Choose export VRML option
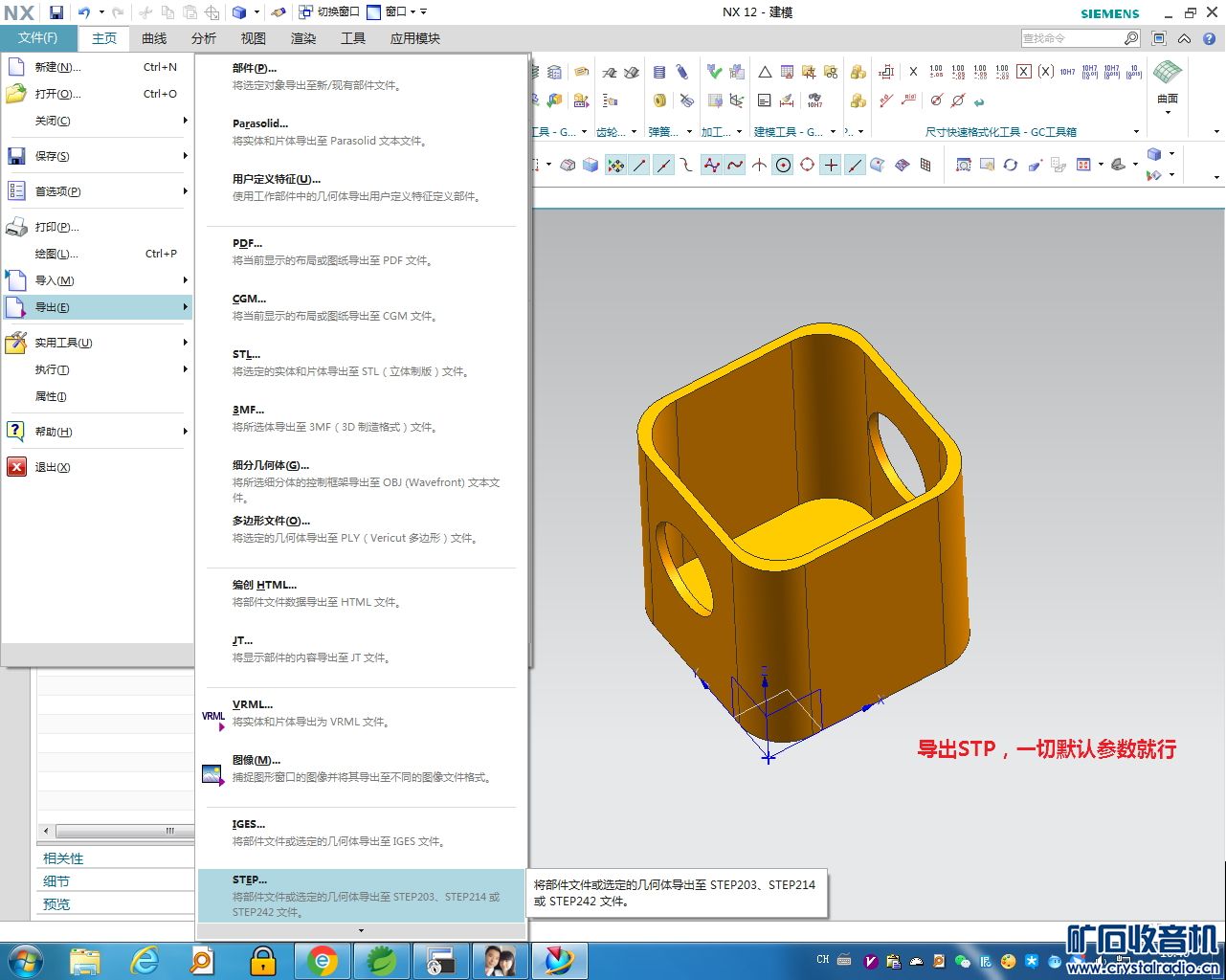 [361, 713]
